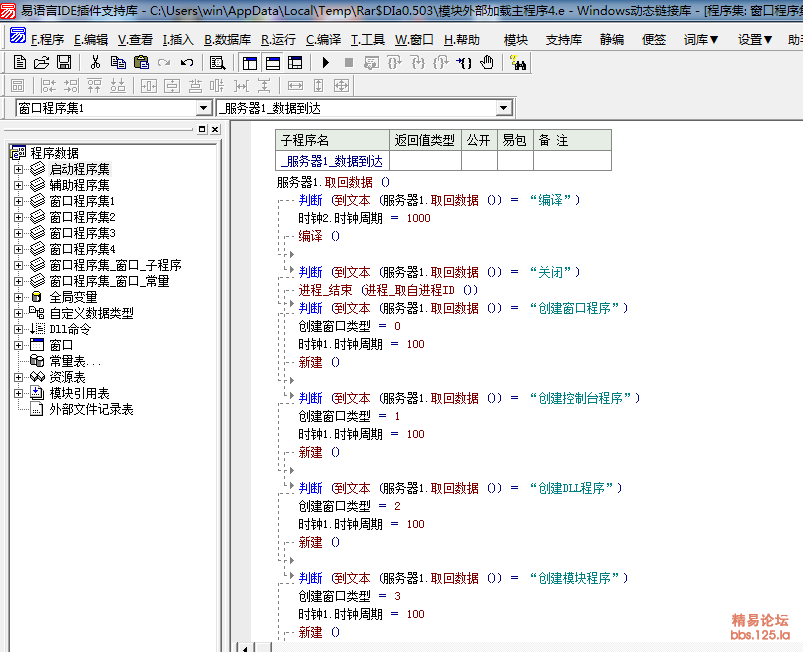Expand the 资源表 tree node
803x652 pixels.
[18, 377]
